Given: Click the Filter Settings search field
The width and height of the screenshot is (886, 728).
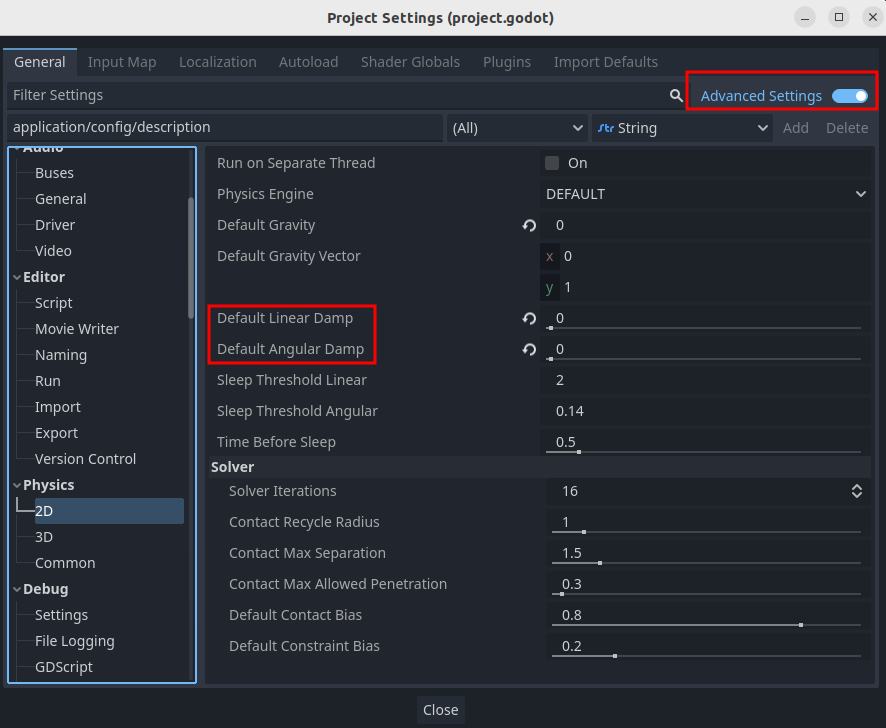Looking at the screenshot, I should [x=336, y=96].
